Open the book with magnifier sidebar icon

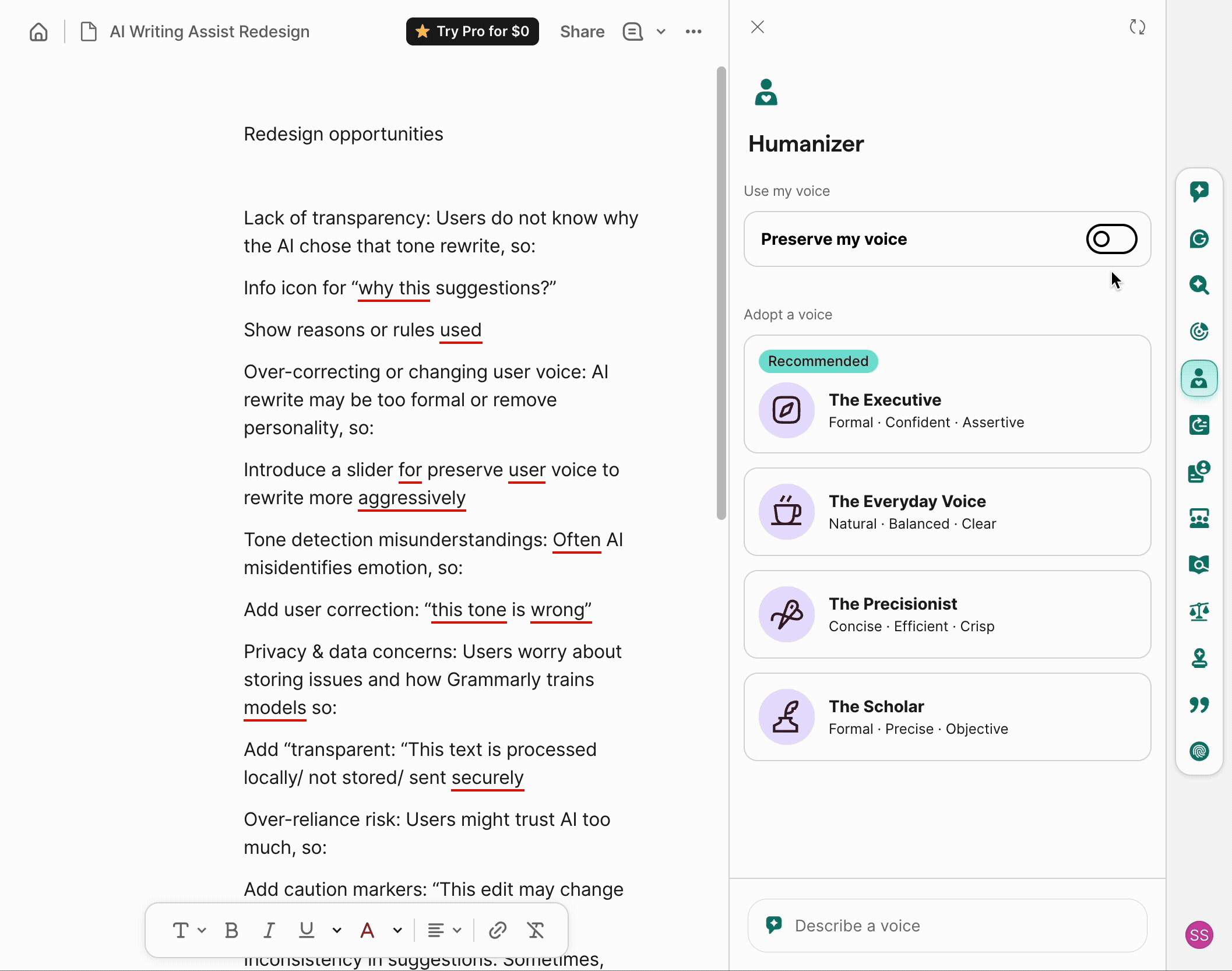(1199, 565)
